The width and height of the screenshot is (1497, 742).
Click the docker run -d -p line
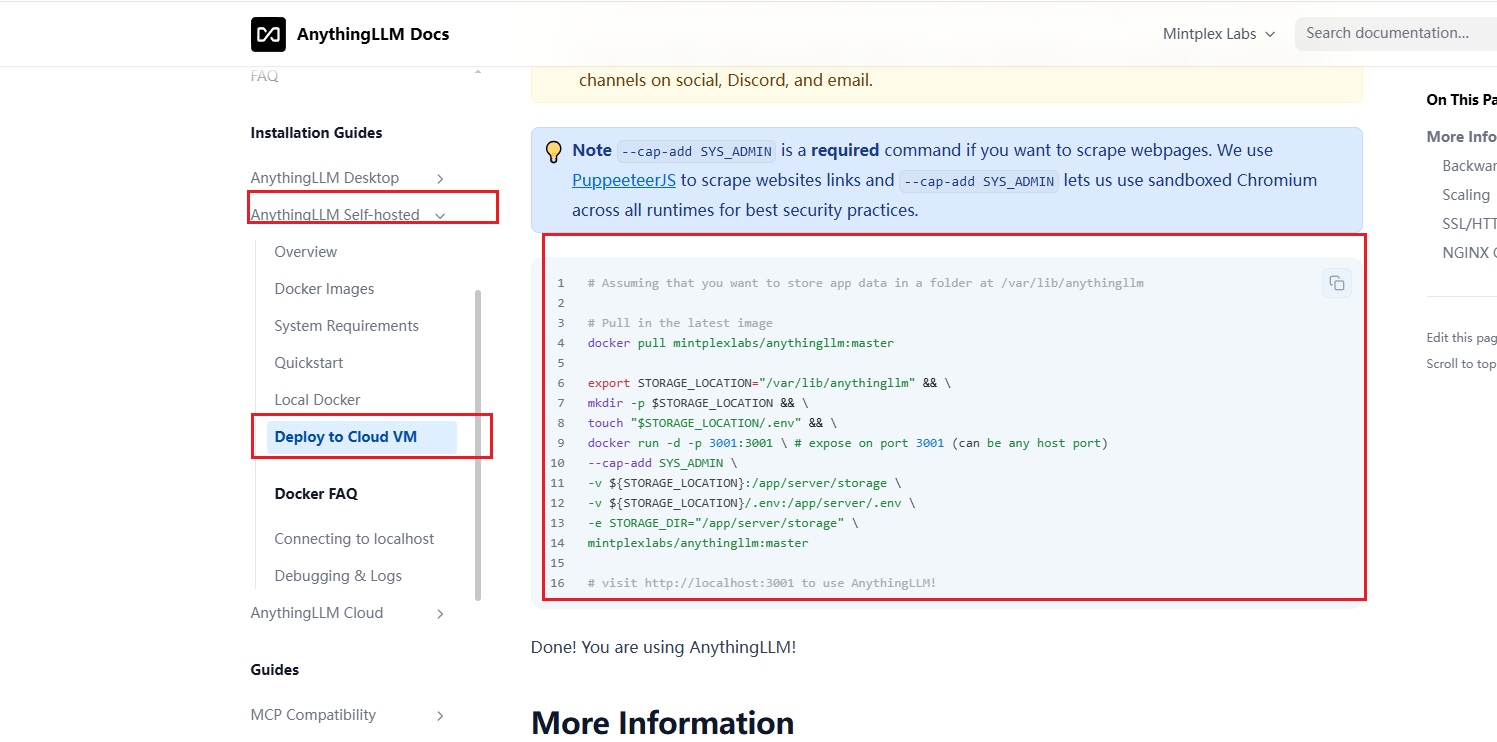(847, 443)
